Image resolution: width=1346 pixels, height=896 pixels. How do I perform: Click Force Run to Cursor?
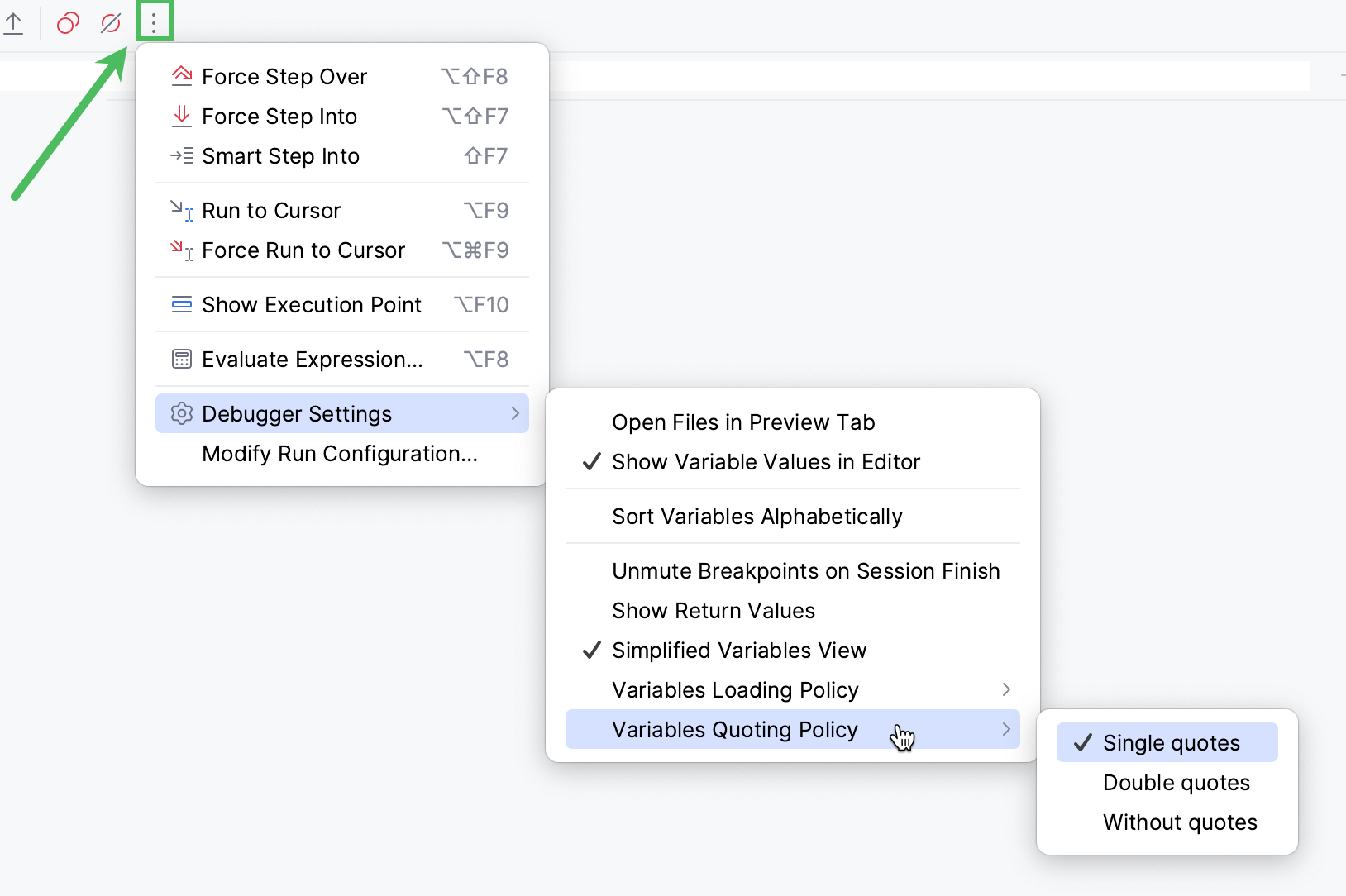pos(303,250)
